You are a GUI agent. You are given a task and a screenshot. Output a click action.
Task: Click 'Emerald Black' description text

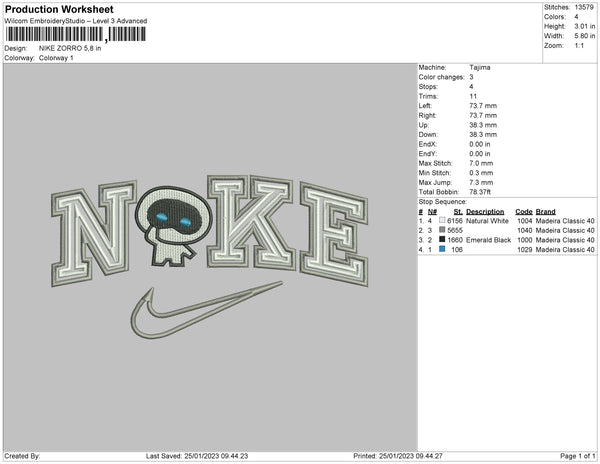[x=488, y=240]
